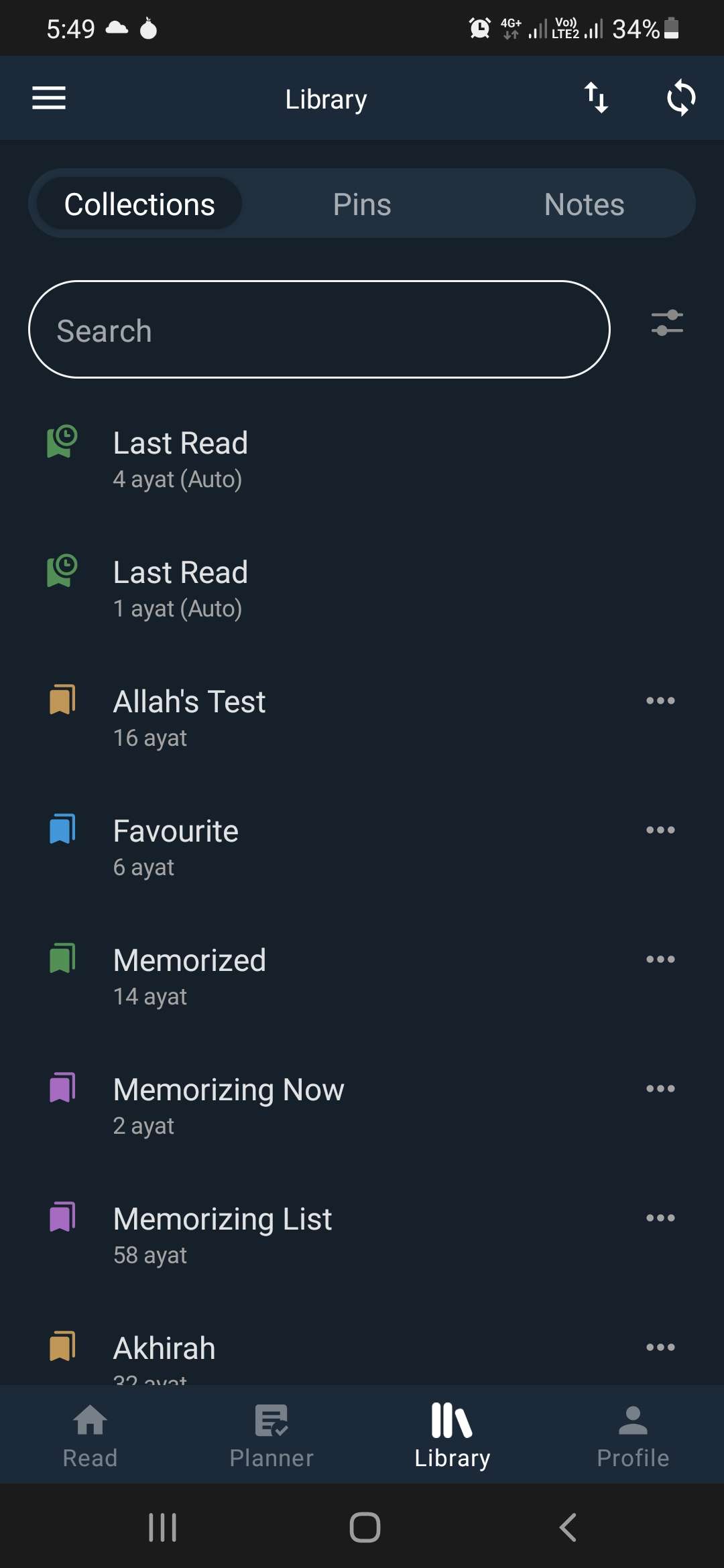Tap the green Memorized bookmark icon

62,959
